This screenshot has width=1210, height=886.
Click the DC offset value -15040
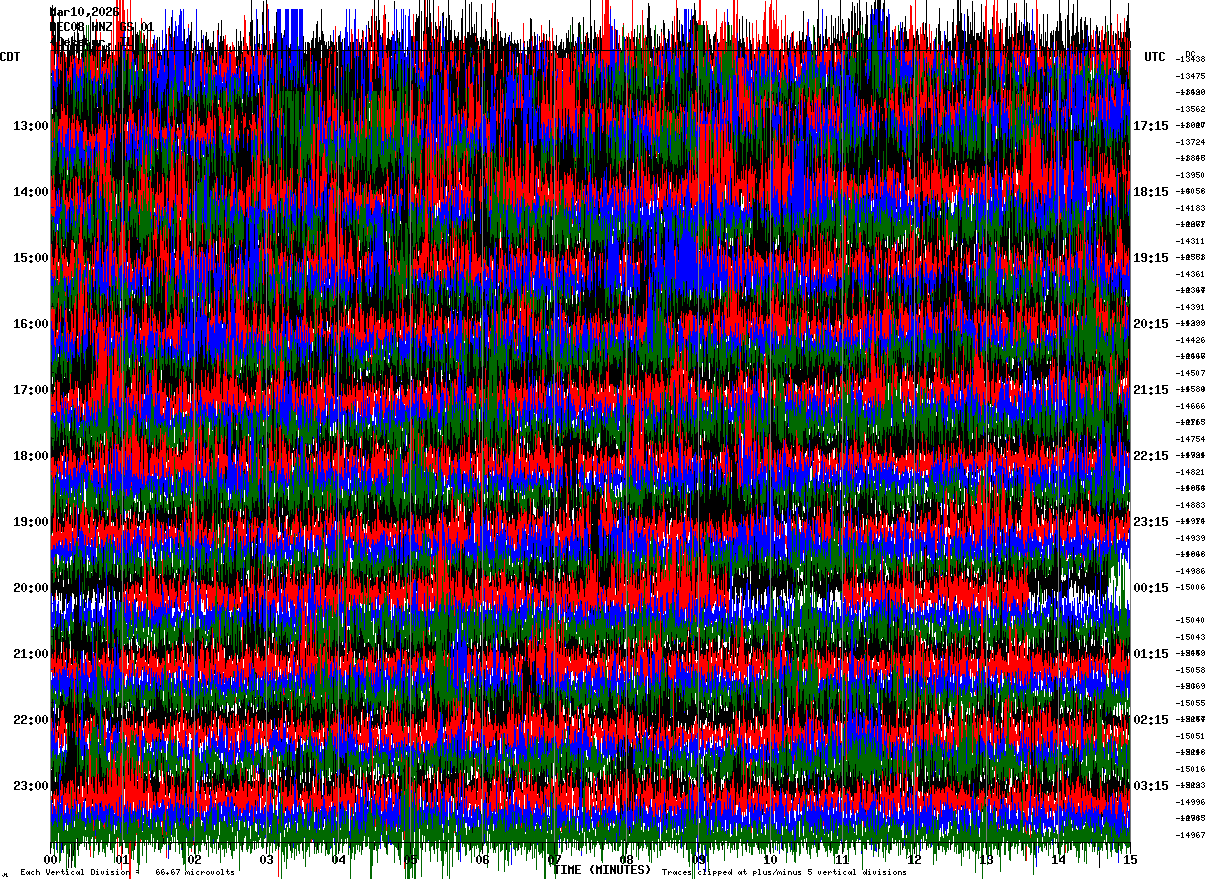tap(1190, 620)
